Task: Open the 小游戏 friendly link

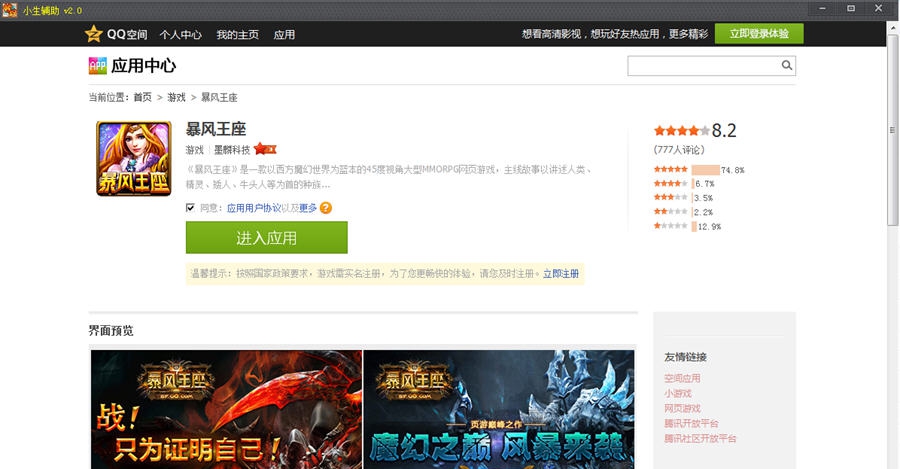Action: 678,393
